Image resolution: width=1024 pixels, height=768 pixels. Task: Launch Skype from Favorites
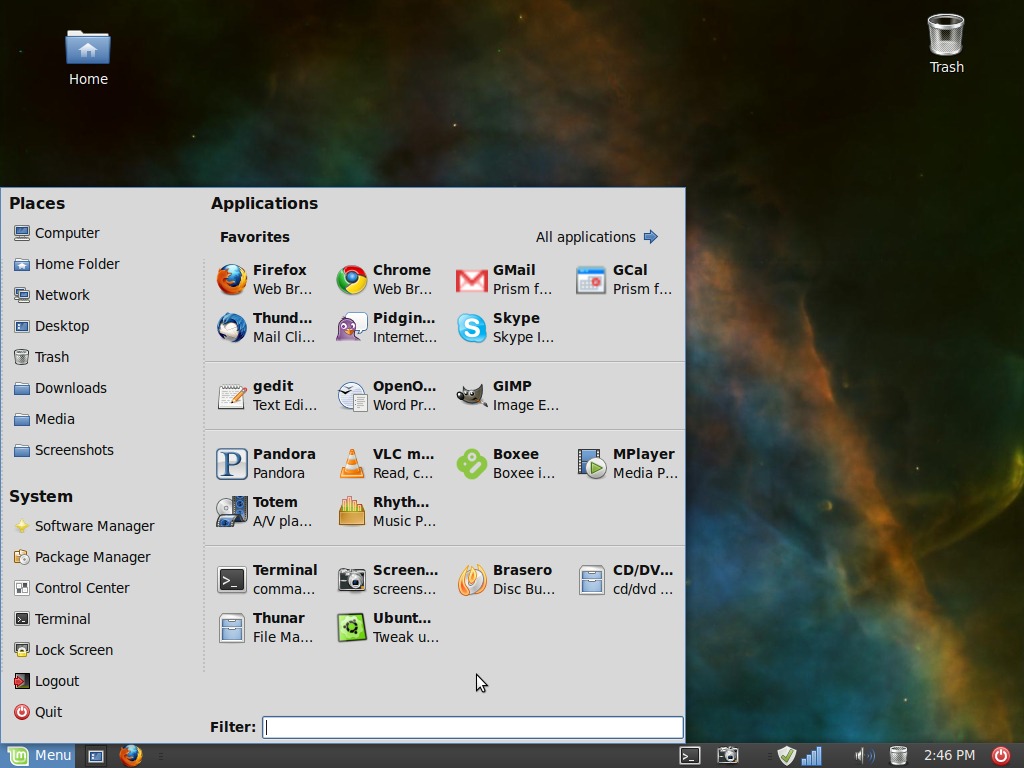505,327
